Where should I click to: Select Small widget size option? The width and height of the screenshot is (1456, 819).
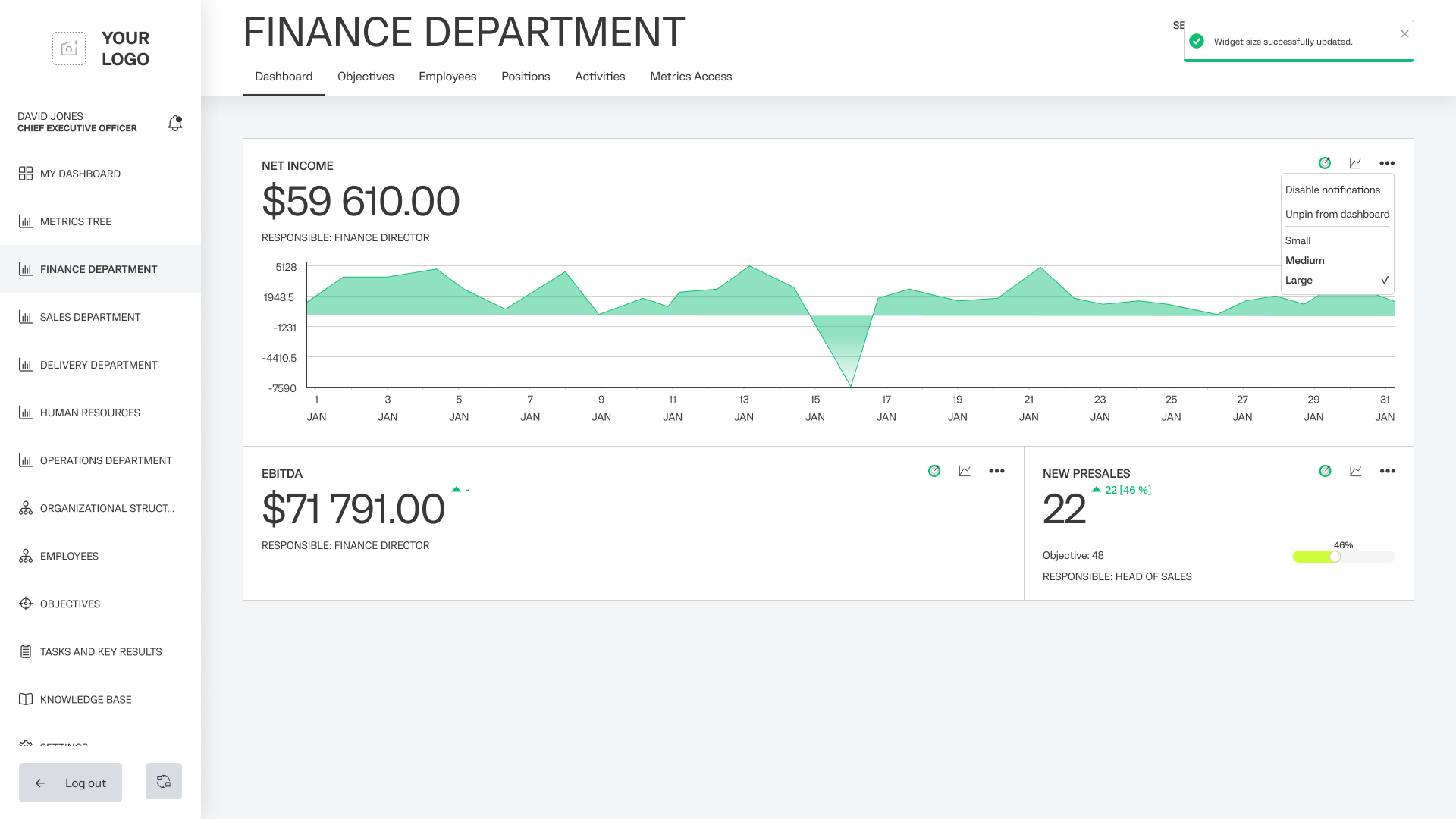tap(1298, 240)
